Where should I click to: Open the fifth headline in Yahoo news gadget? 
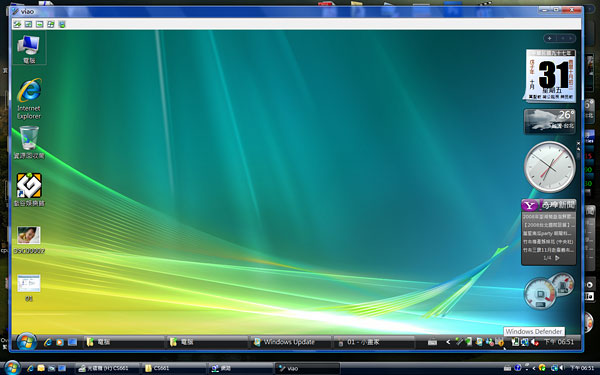pyautogui.click(x=549, y=250)
